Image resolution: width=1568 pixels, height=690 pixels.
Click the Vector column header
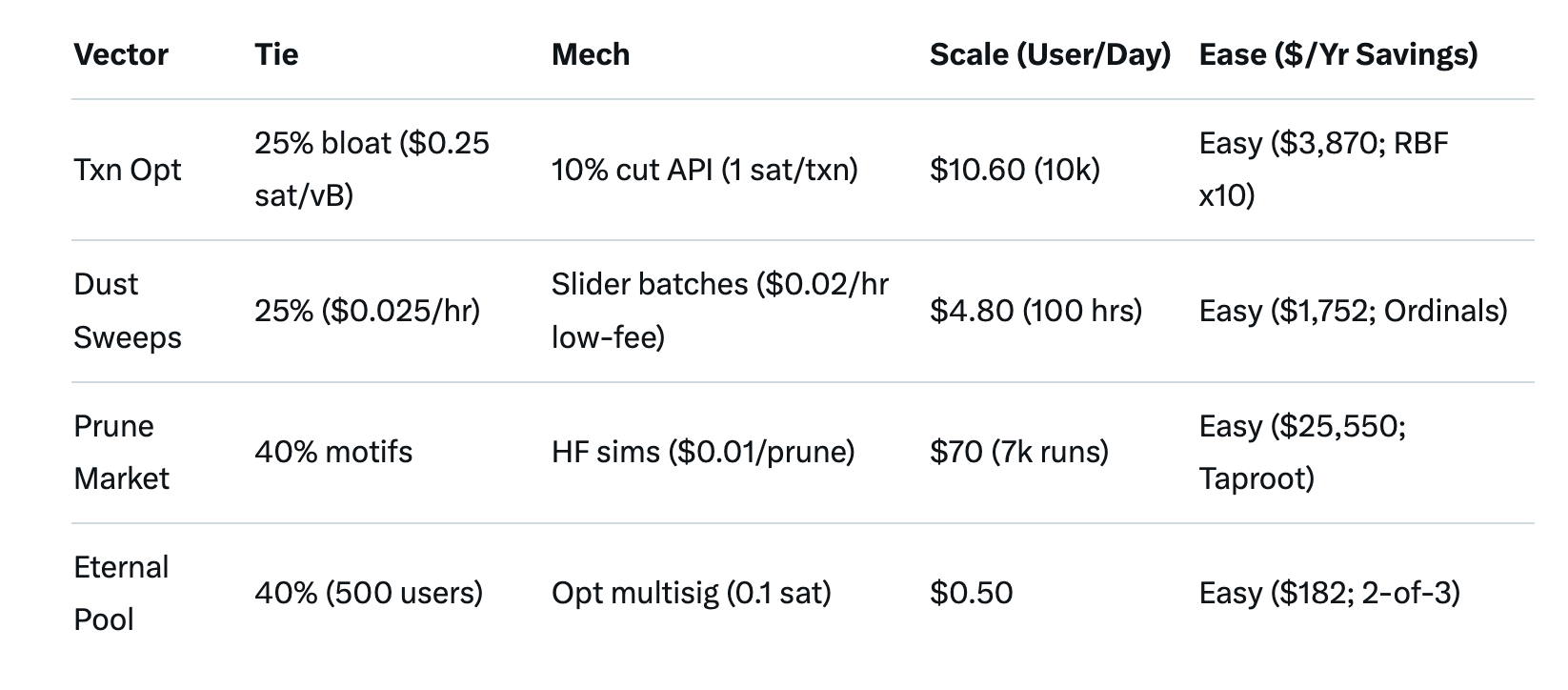[121, 54]
